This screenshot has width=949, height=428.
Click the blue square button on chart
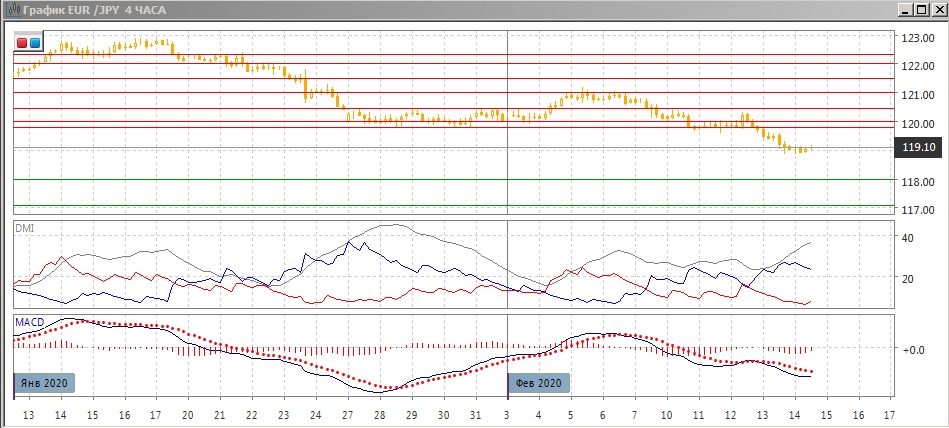point(35,43)
